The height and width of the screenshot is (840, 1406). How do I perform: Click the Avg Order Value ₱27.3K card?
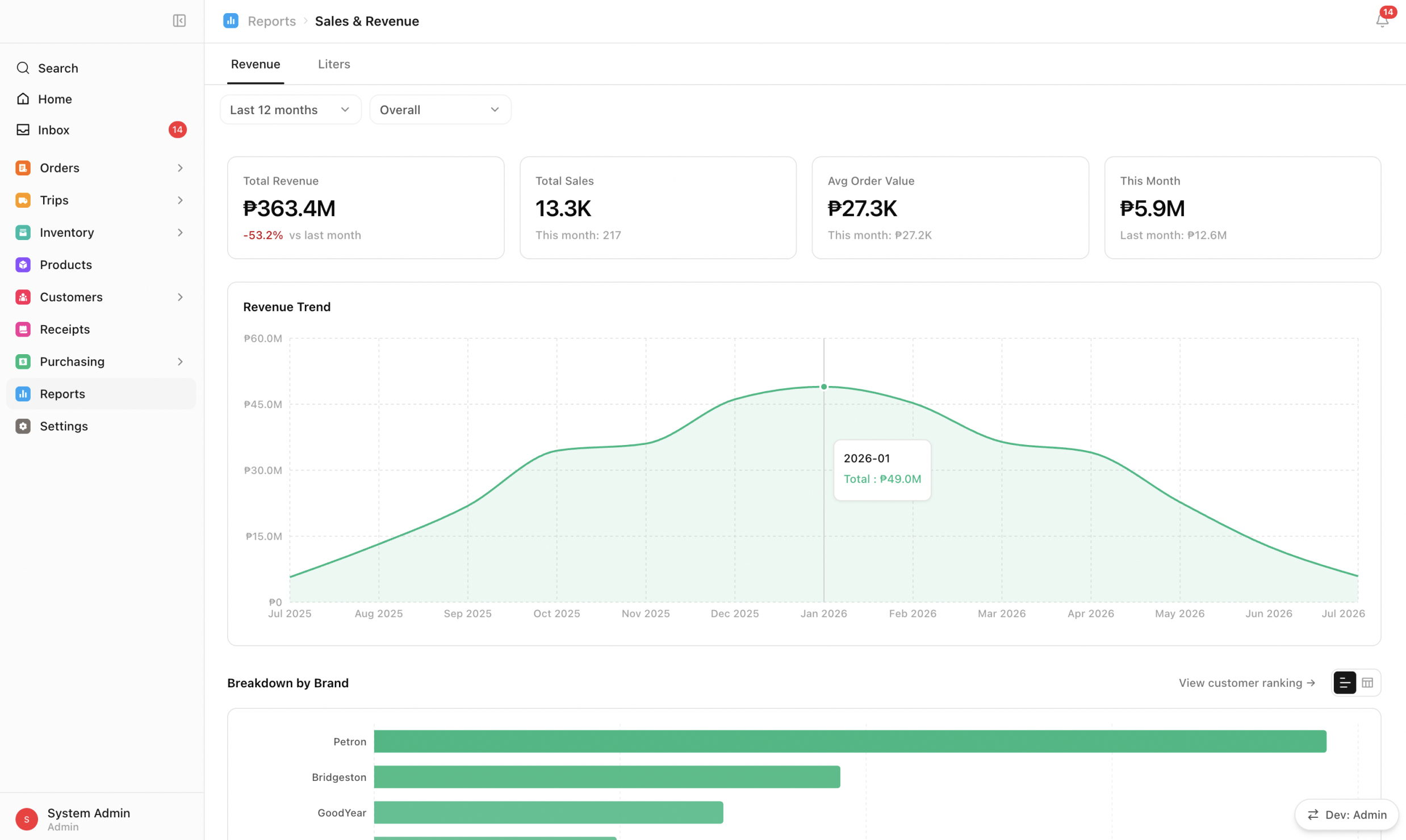pyautogui.click(x=950, y=208)
